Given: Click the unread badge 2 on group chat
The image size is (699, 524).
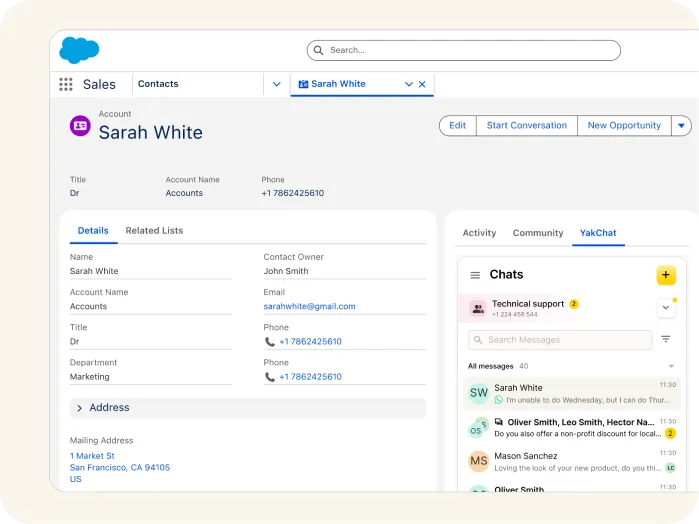Looking at the screenshot, I should click(670, 433).
